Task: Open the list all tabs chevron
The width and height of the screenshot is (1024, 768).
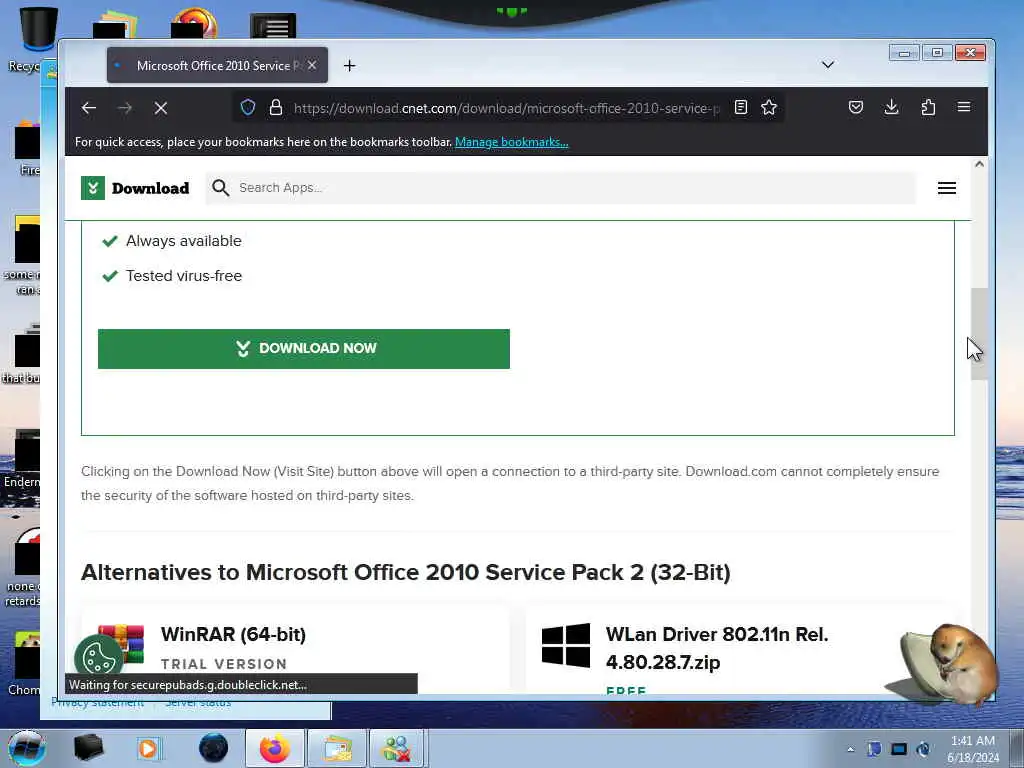Action: [x=827, y=65]
